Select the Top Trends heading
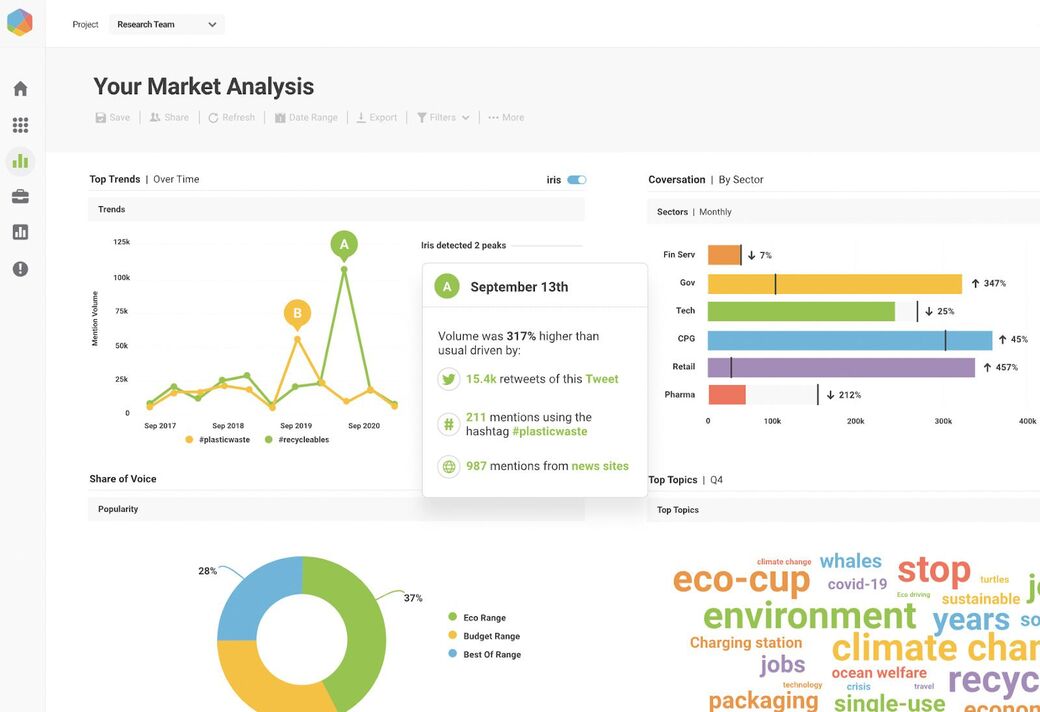The image size is (1040, 712). [x=115, y=179]
